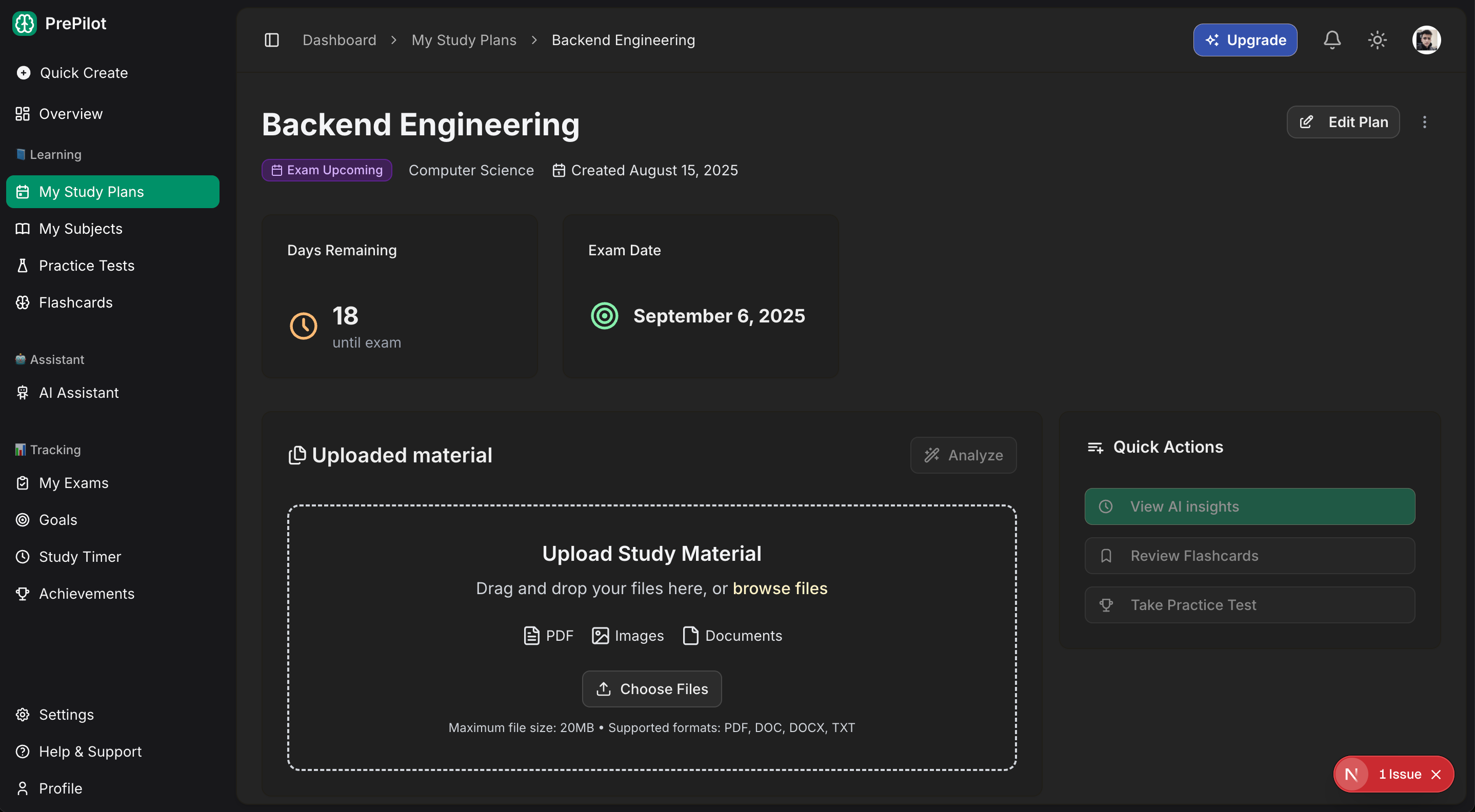The height and width of the screenshot is (812, 1475).
Task: Open the notifications bell
Action: 1332,40
